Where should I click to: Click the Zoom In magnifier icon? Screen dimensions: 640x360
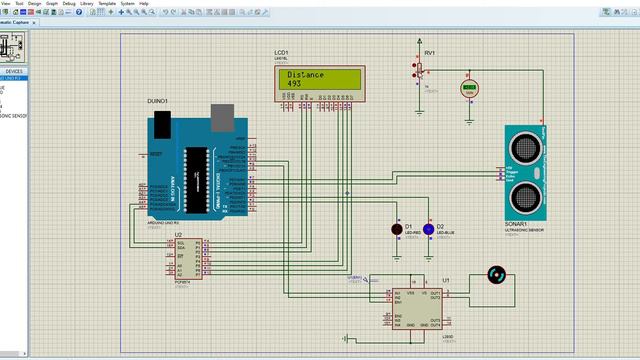(x=129, y=12)
